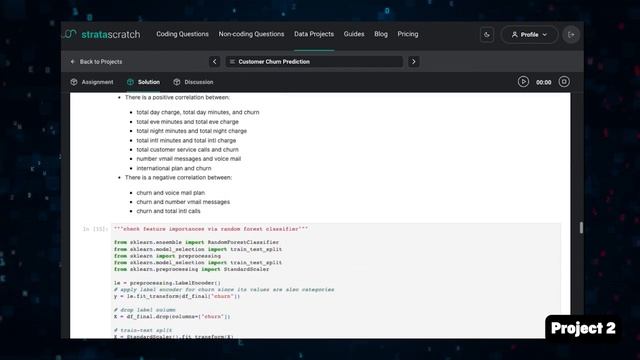Click 'number vmail messages and voice mail'

pos(189,159)
